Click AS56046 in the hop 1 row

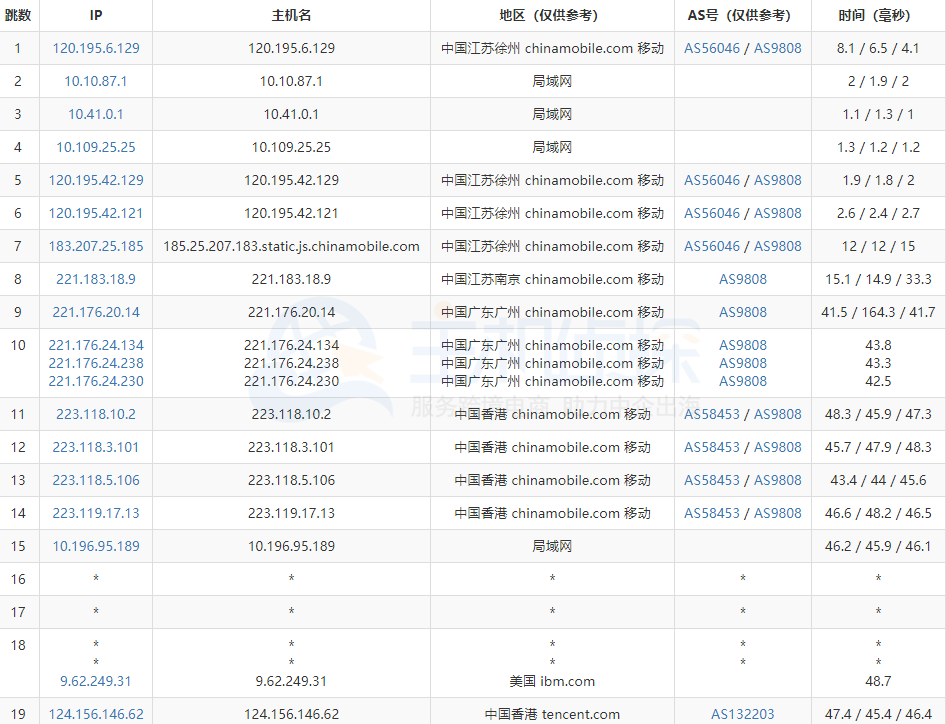(712, 48)
